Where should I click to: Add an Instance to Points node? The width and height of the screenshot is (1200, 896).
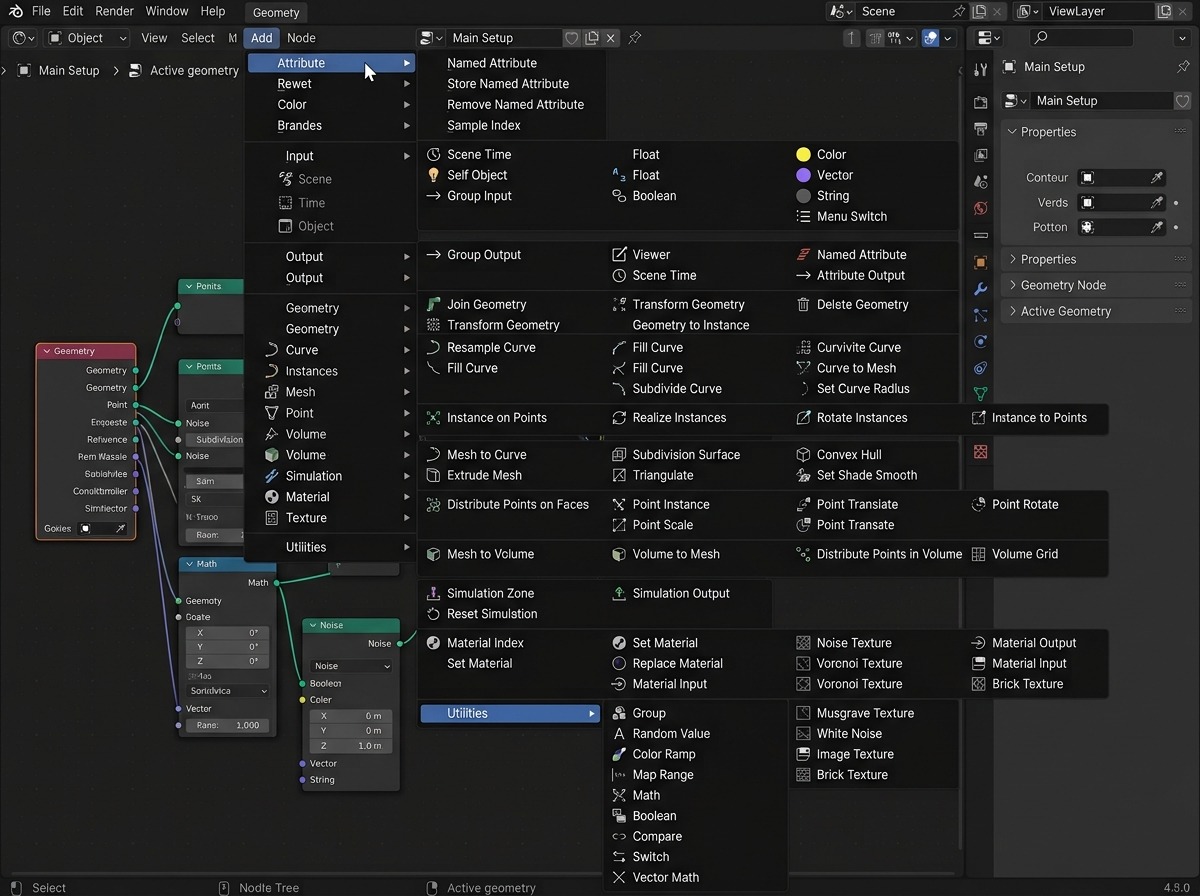[x=1037, y=418]
